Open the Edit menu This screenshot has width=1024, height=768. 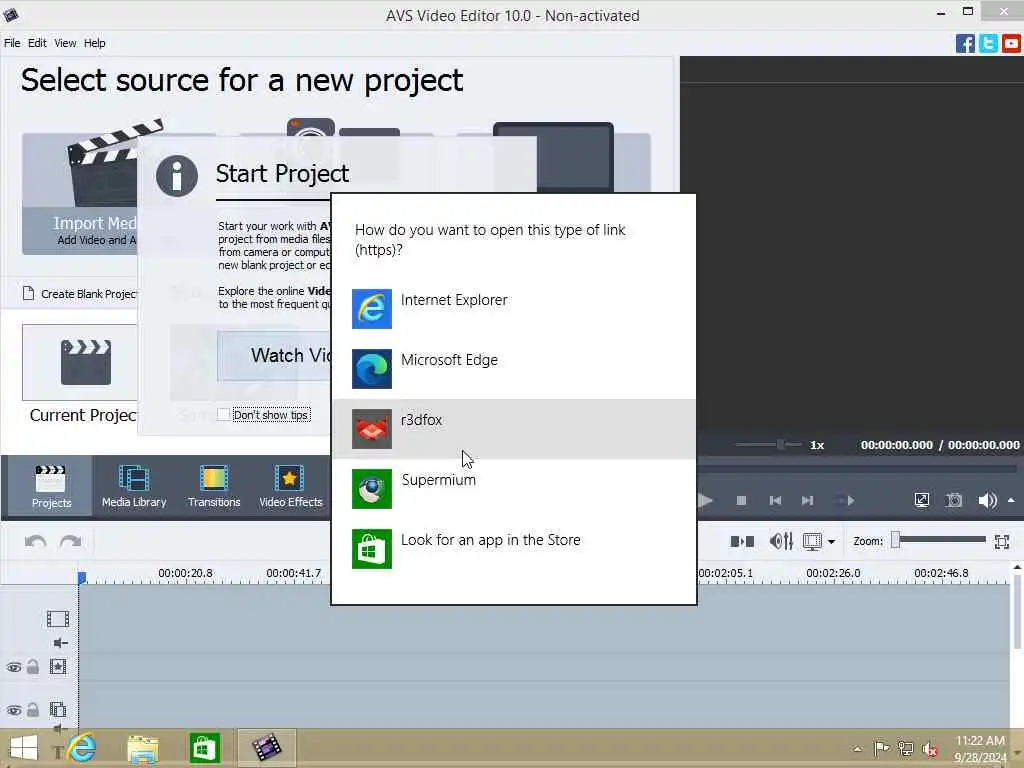coord(37,43)
